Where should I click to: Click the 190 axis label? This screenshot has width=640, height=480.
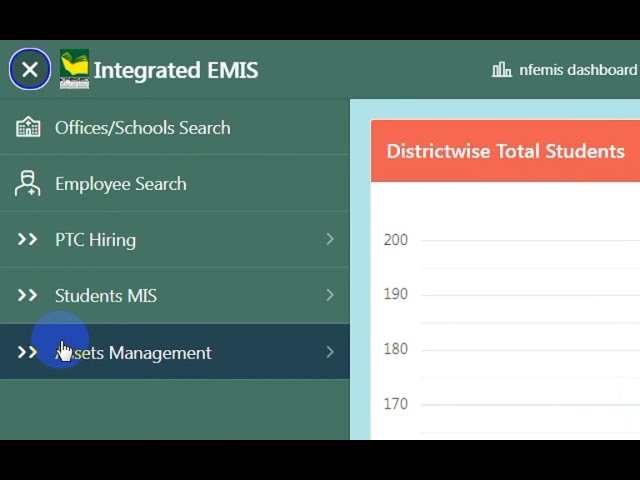coord(396,294)
